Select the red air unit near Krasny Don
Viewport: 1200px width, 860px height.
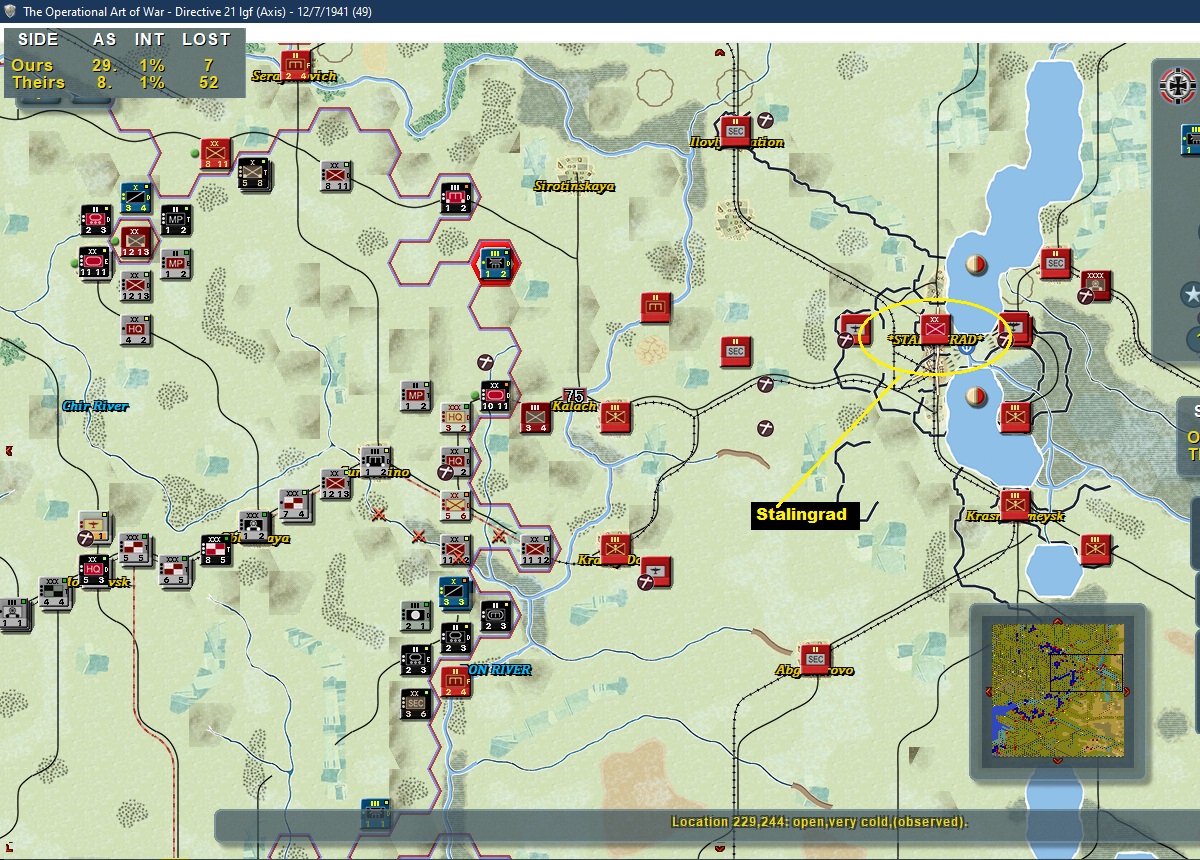pyautogui.click(x=656, y=572)
